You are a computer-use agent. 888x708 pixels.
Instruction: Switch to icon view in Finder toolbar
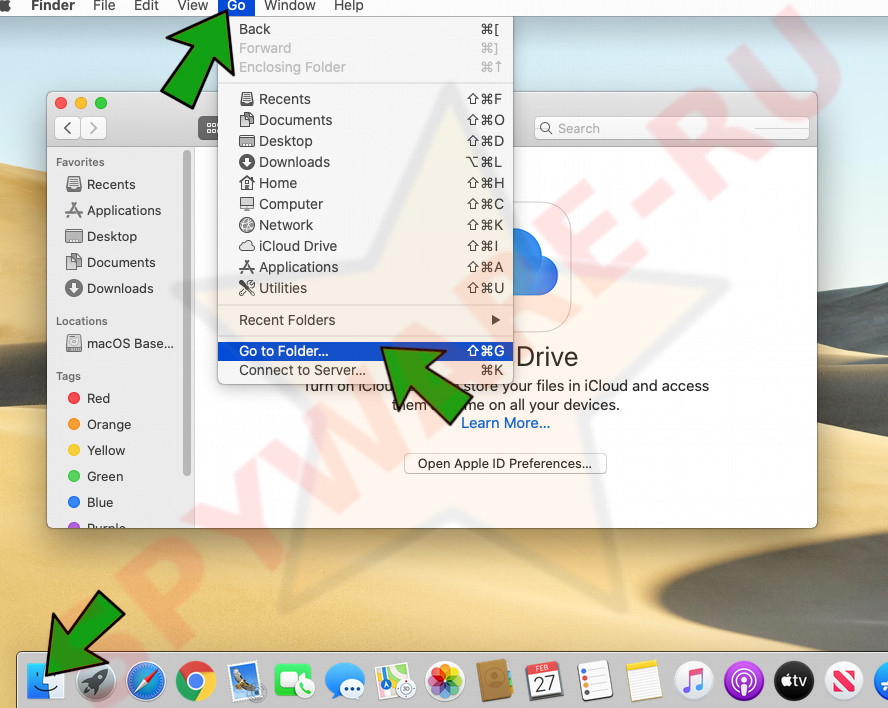pyautogui.click(x=210, y=128)
